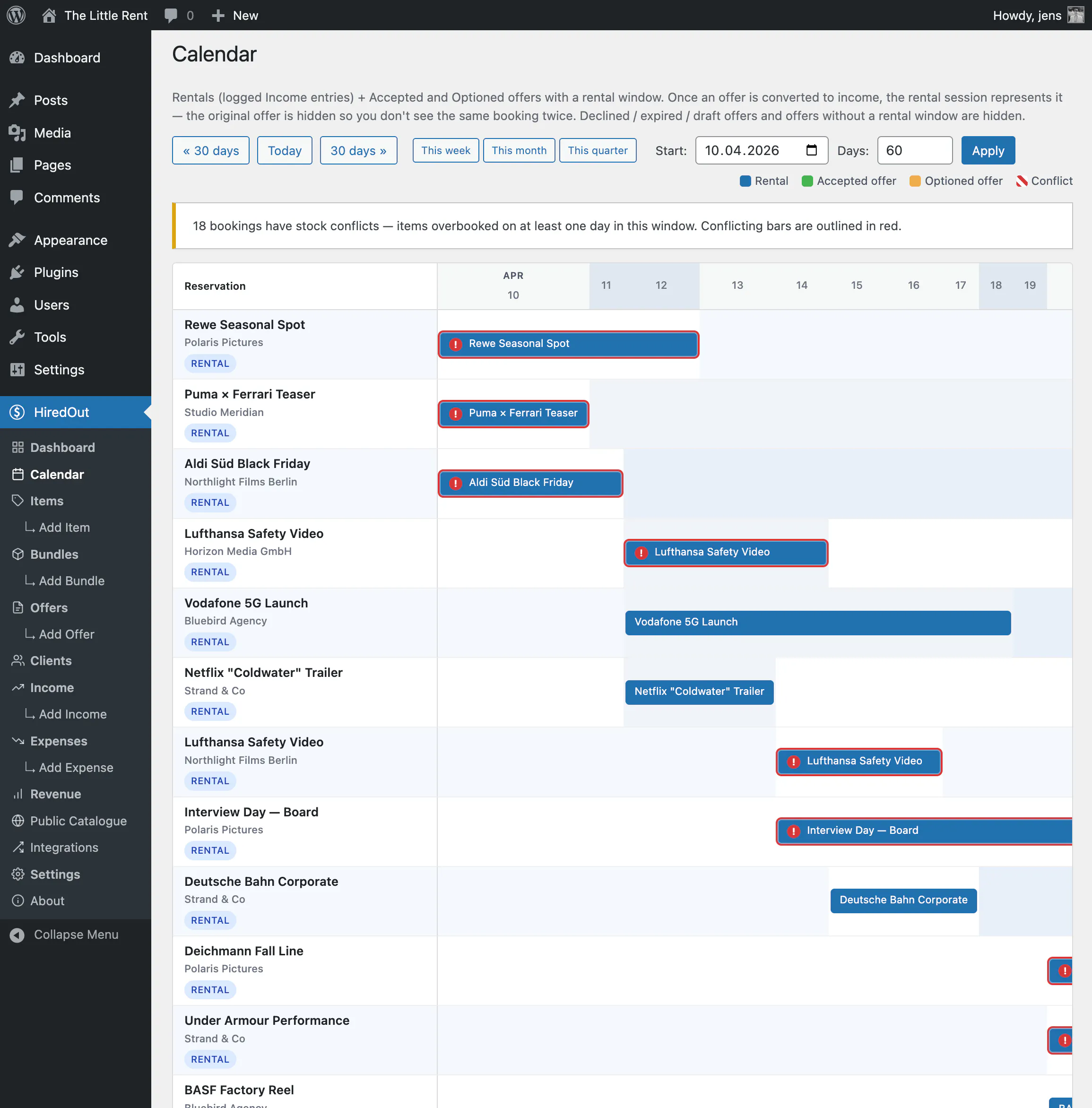Image resolution: width=1092 pixels, height=1108 pixels.
Task: Click the About info icon
Action: (x=18, y=900)
